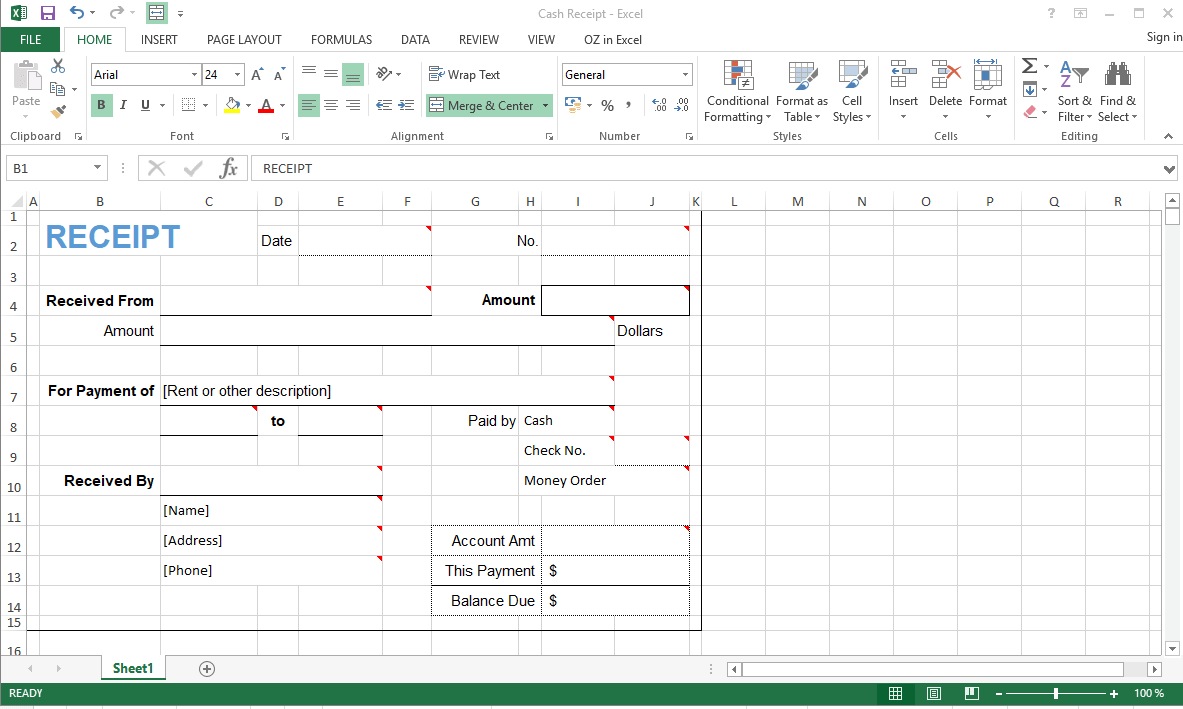Open the Format Painter
This screenshot has width=1183, height=709.
57,112
